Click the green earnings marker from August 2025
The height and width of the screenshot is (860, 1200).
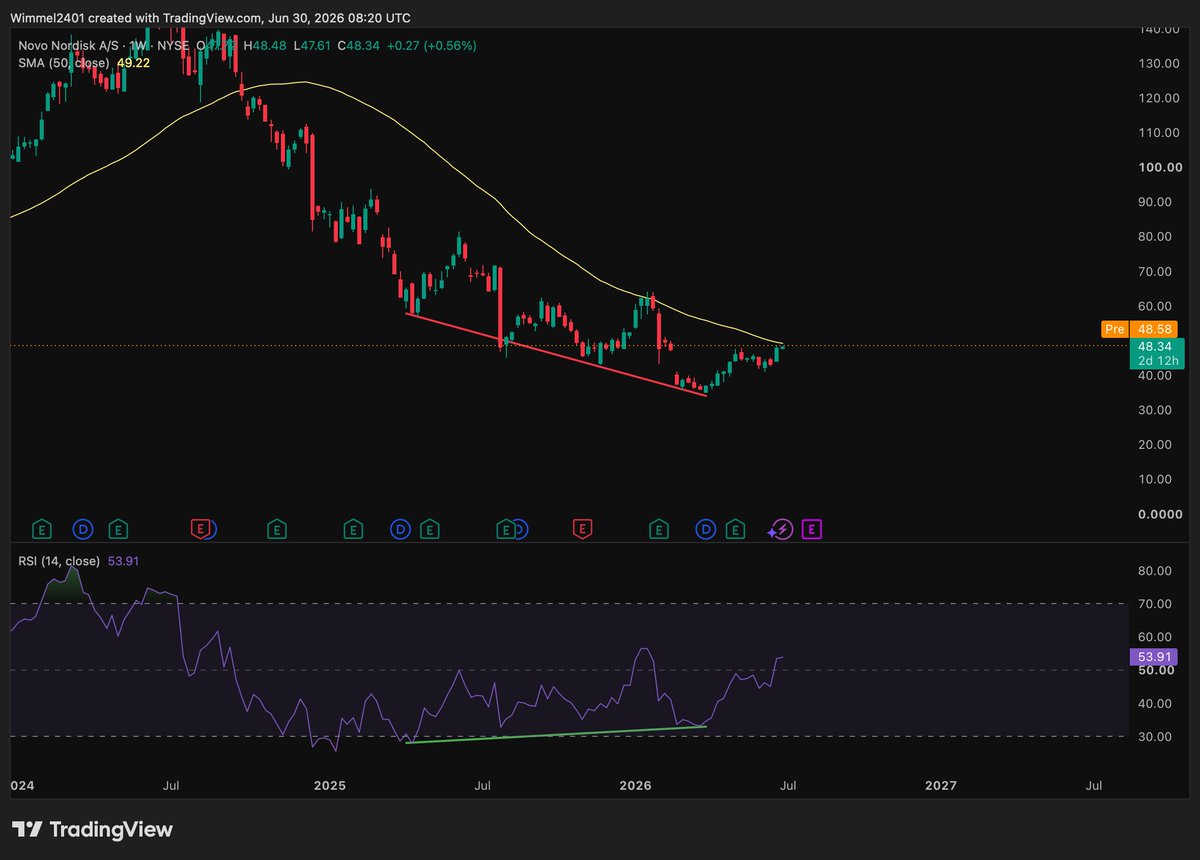[x=508, y=528]
